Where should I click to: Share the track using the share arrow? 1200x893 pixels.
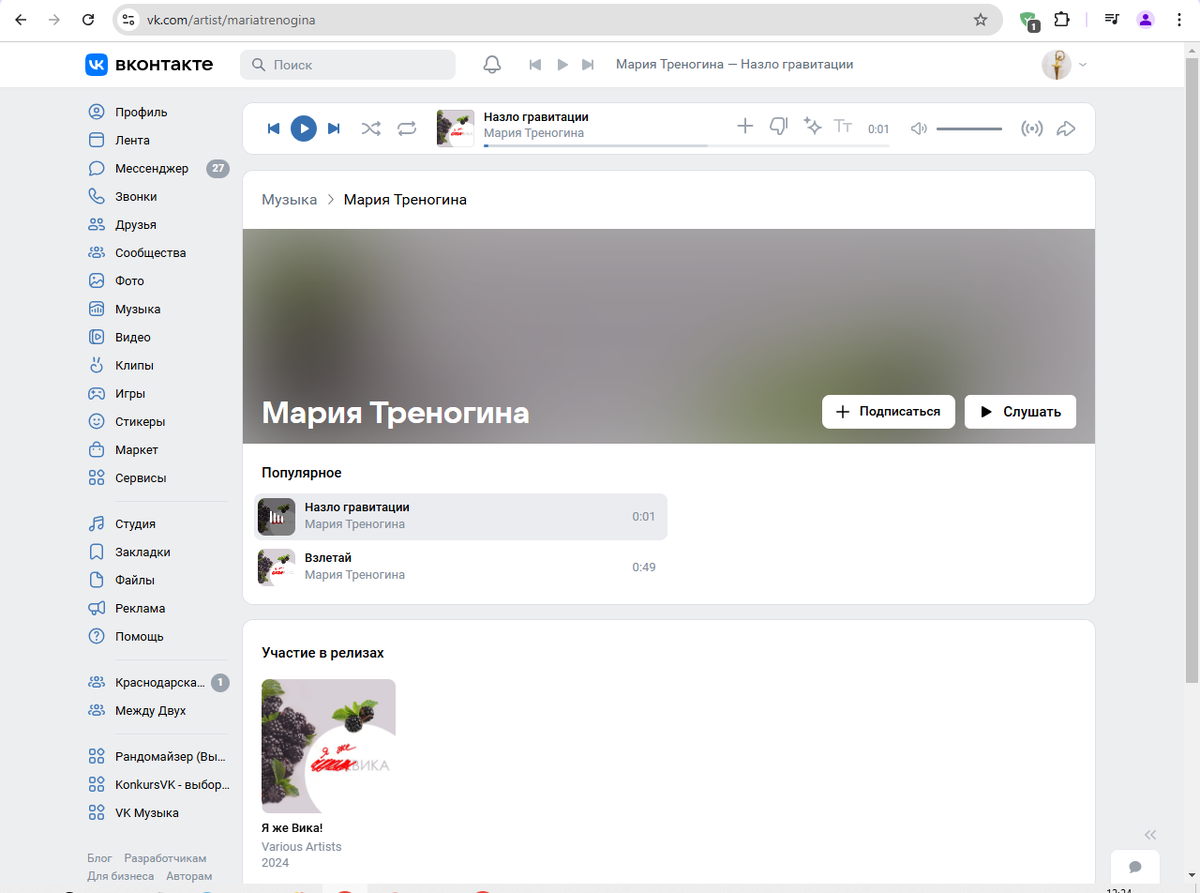click(1066, 127)
